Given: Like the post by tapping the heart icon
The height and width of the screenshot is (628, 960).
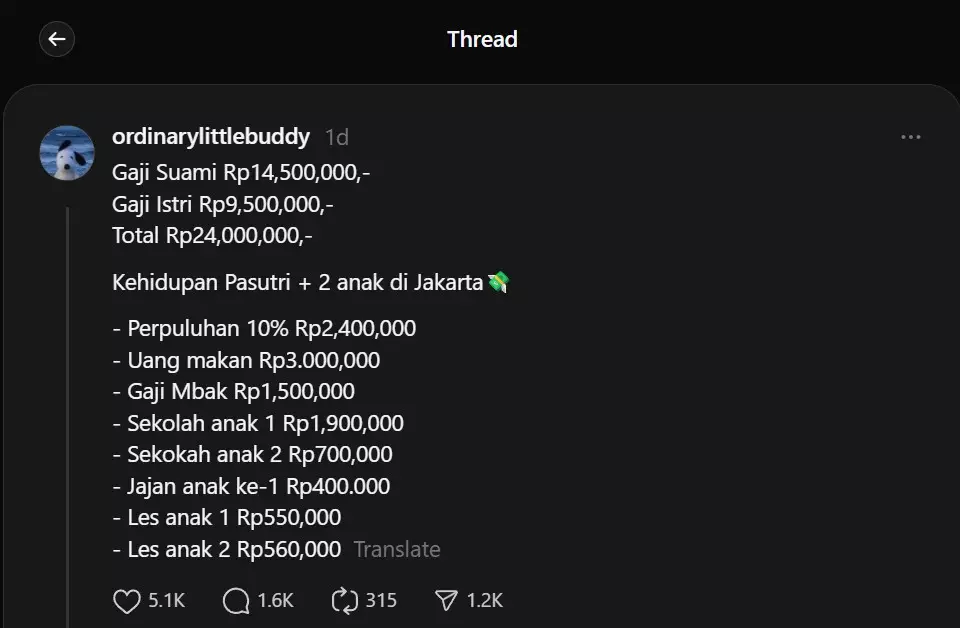Looking at the screenshot, I should coord(126,600).
